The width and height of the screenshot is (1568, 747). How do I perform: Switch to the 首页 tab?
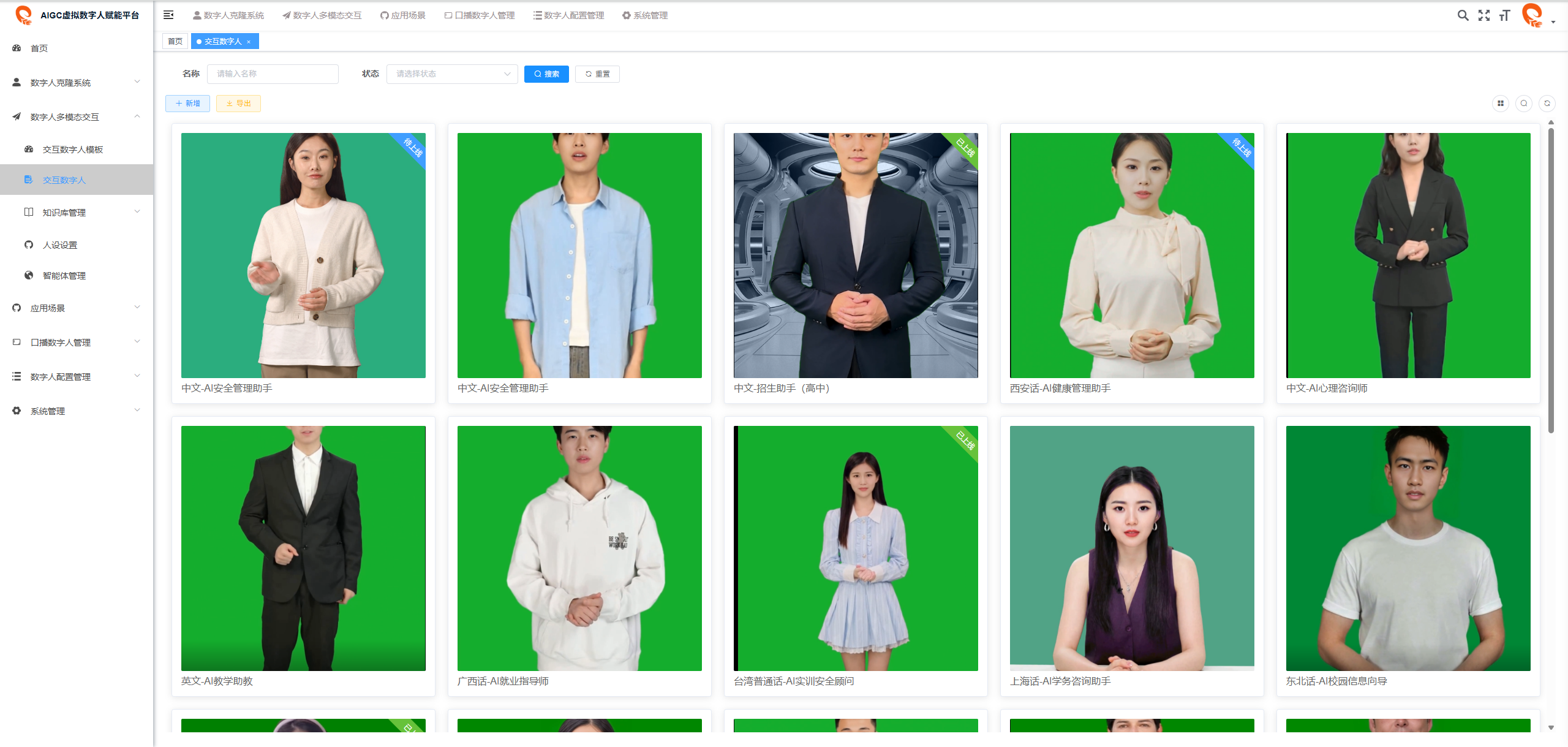(175, 42)
